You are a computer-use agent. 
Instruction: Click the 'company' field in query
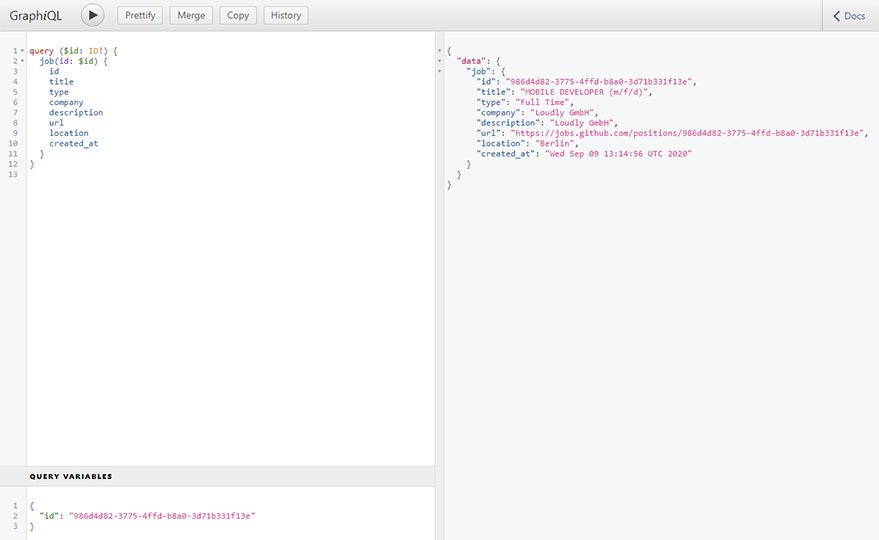pos(66,103)
